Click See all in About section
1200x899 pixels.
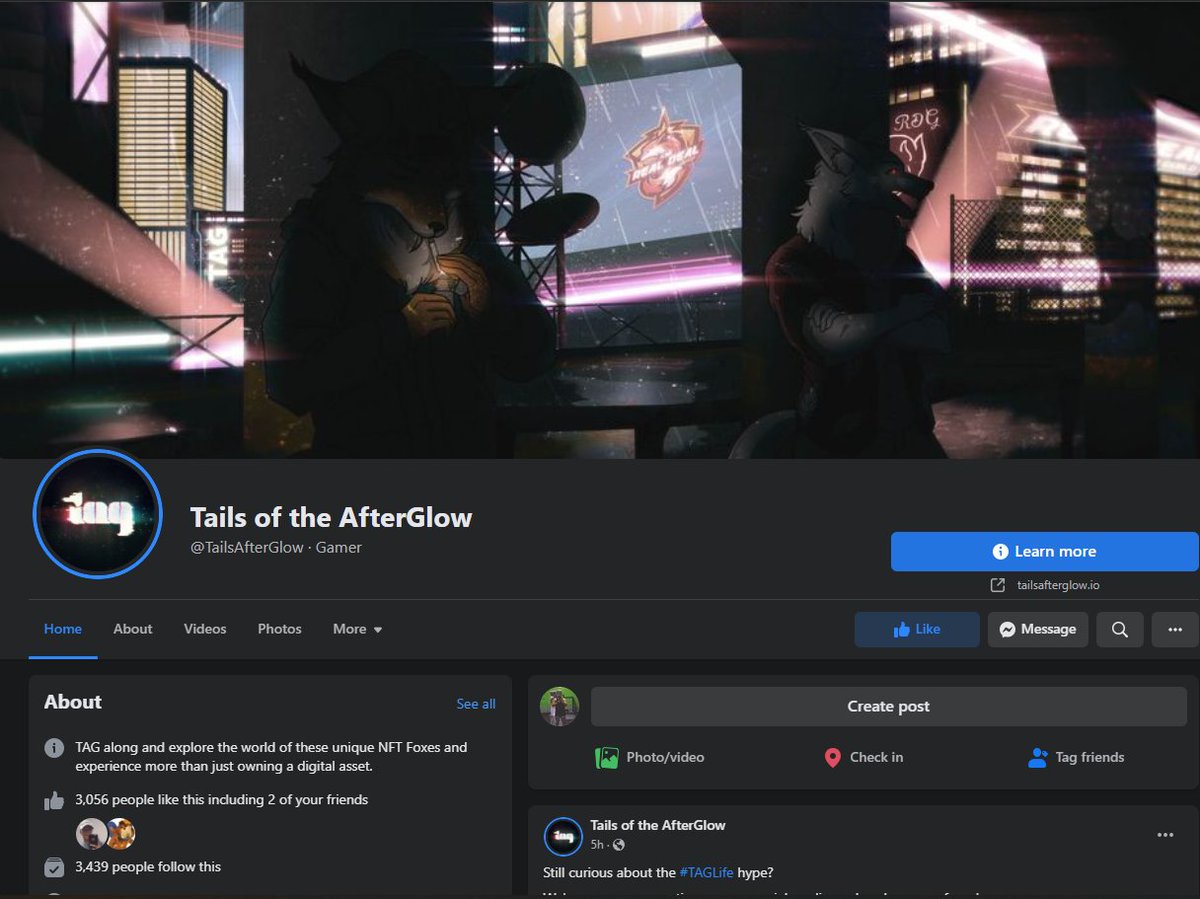[x=476, y=704]
